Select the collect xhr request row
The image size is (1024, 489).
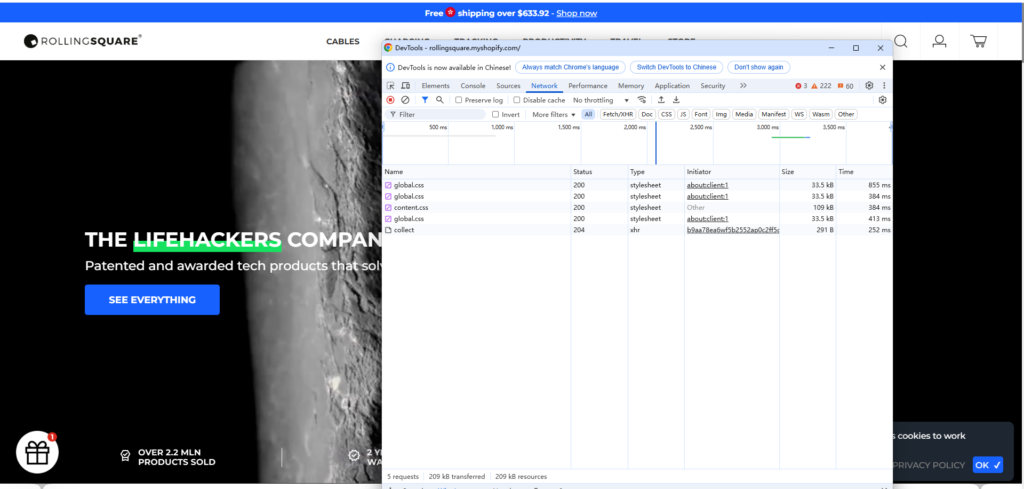point(637,230)
